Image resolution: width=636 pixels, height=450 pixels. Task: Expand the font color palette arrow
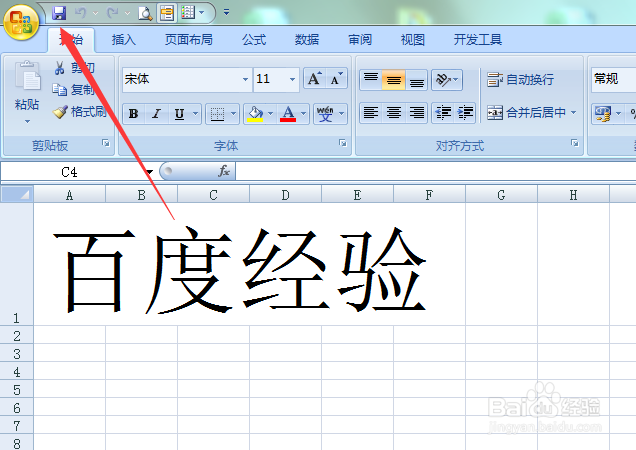point(303,114)
